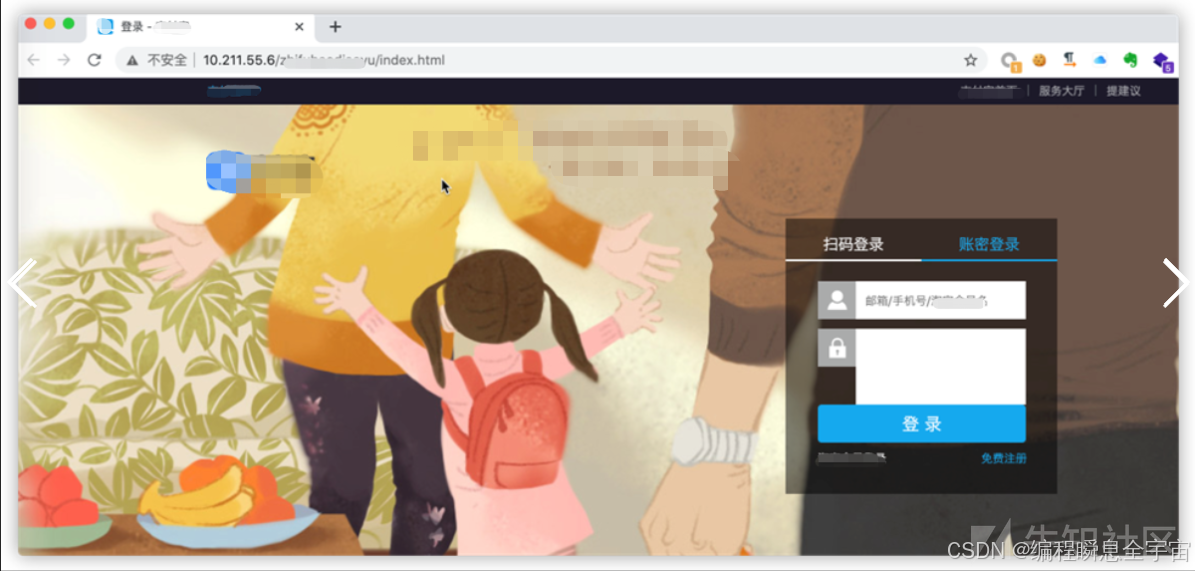Click the padlock icon beside password

(x=837, y=348)
